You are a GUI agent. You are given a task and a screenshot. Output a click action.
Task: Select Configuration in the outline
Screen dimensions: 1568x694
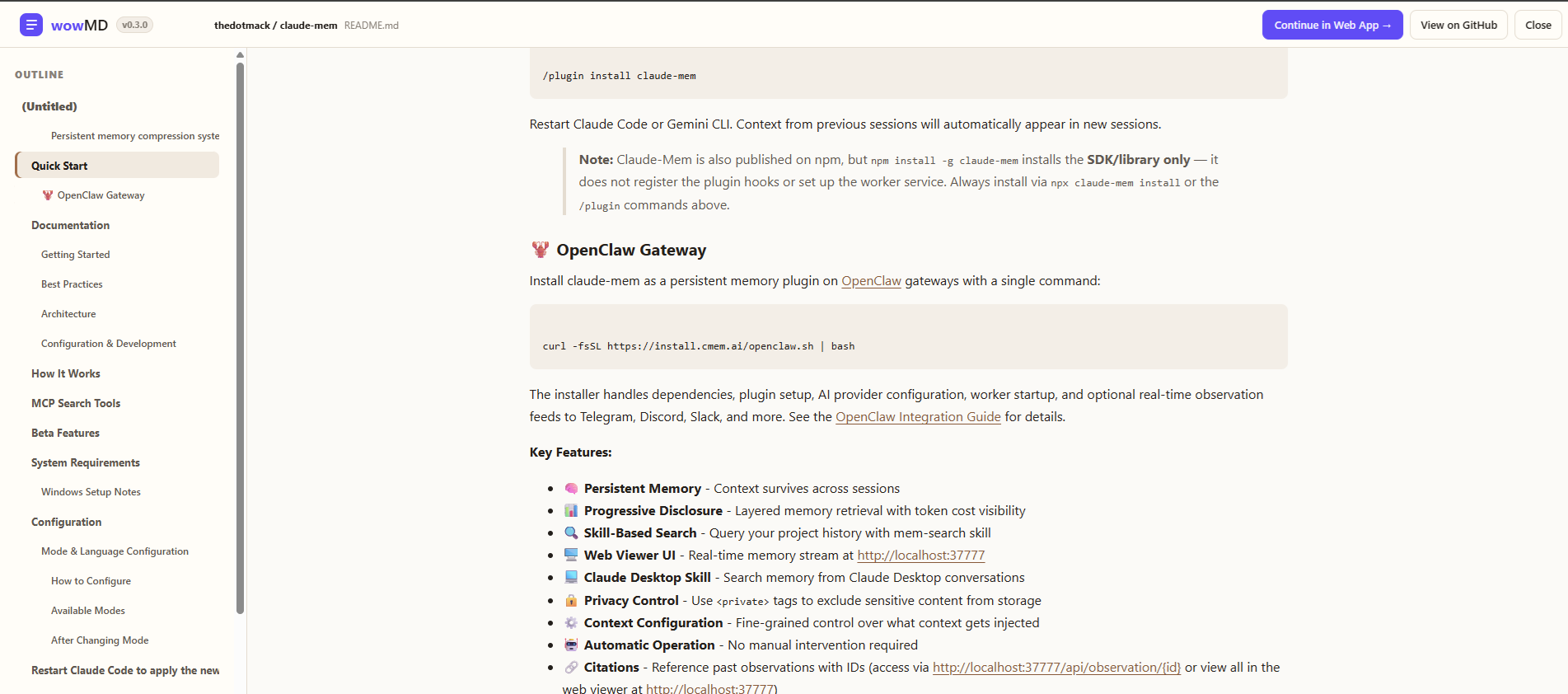pos(66,522)
